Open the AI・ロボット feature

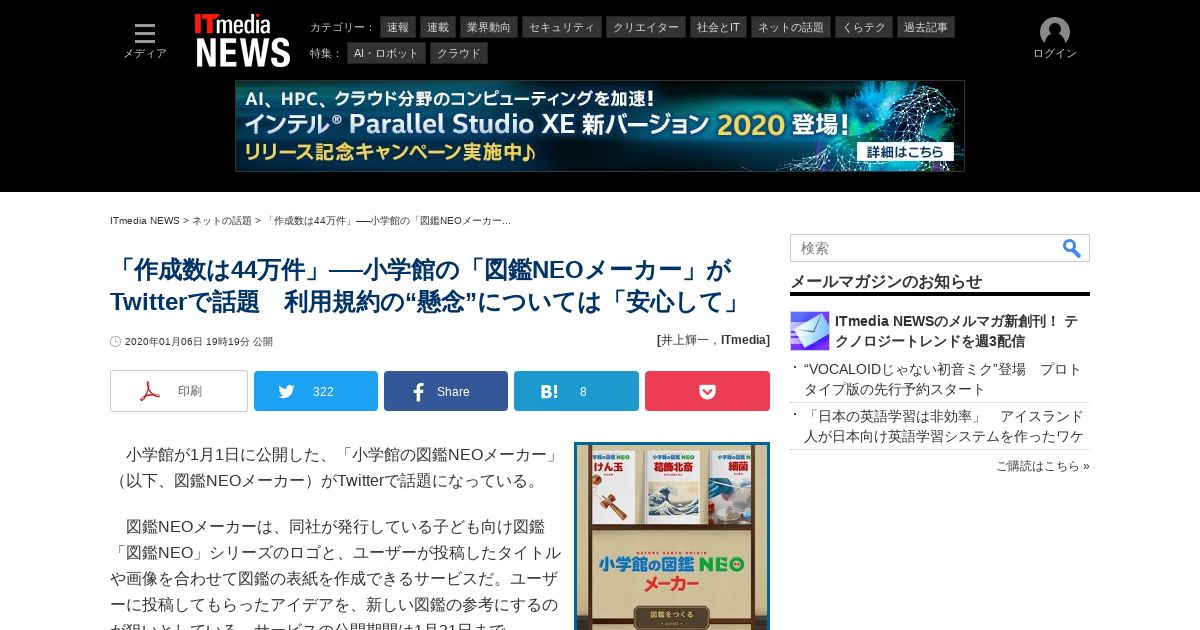[386, 53]
